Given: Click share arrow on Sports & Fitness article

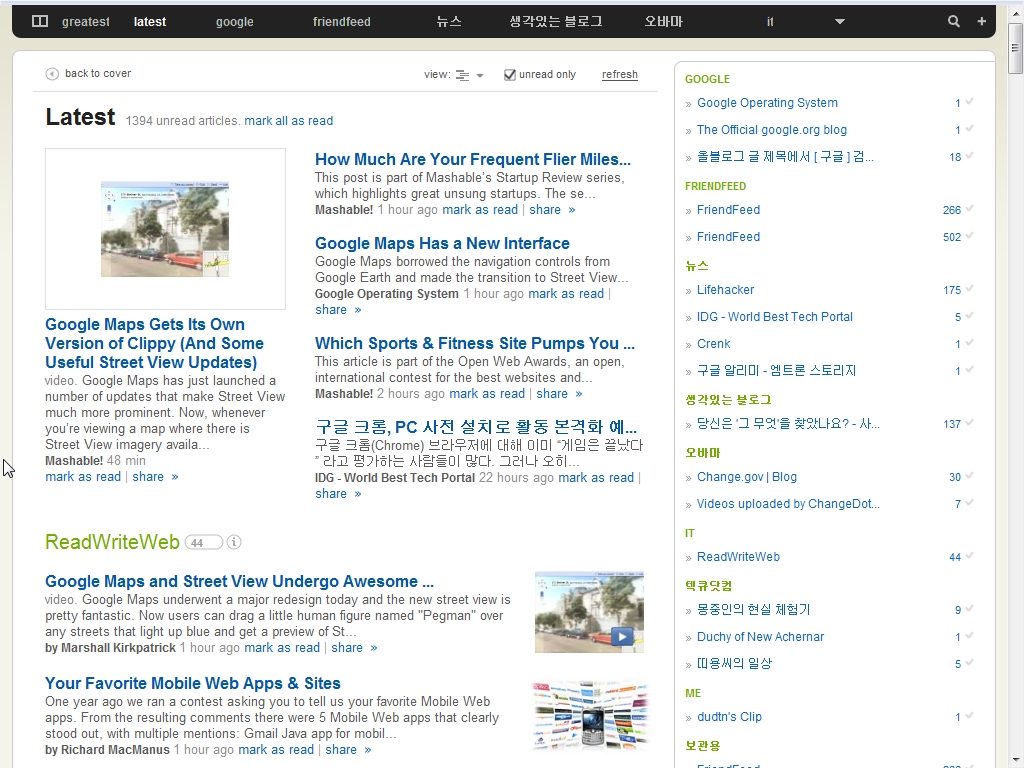Looking at the screenshot, I should coord(579,394).
